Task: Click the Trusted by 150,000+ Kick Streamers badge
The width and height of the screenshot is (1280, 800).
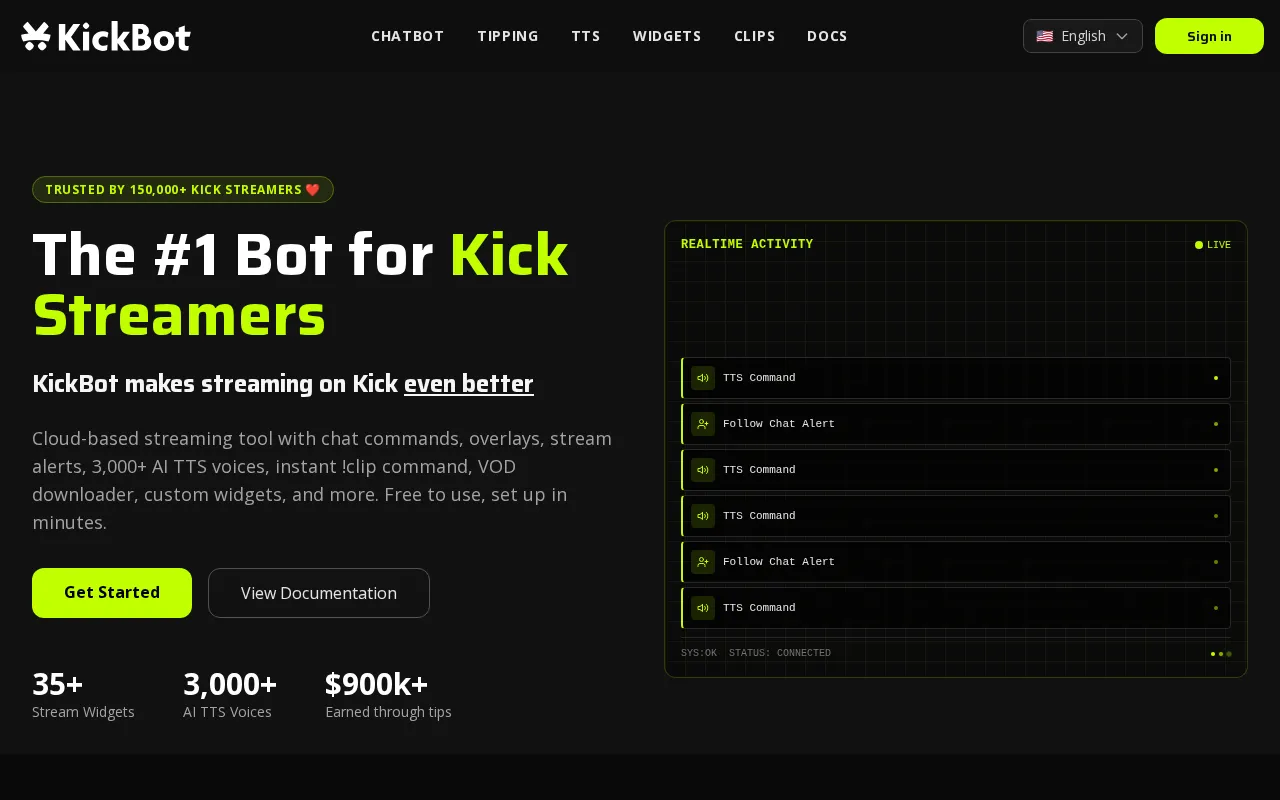Action: [183, 189]
